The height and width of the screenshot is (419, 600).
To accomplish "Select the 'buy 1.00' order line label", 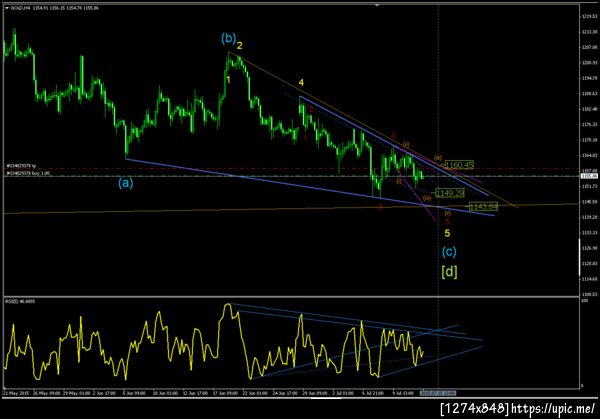I will (x=28, y=173).
